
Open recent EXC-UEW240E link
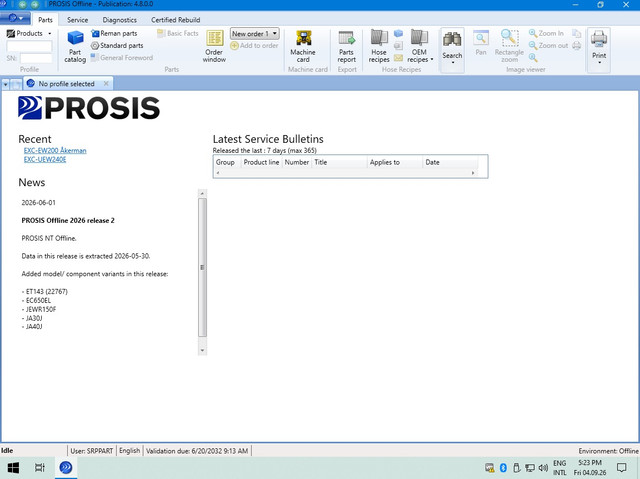tap(45, 160)
